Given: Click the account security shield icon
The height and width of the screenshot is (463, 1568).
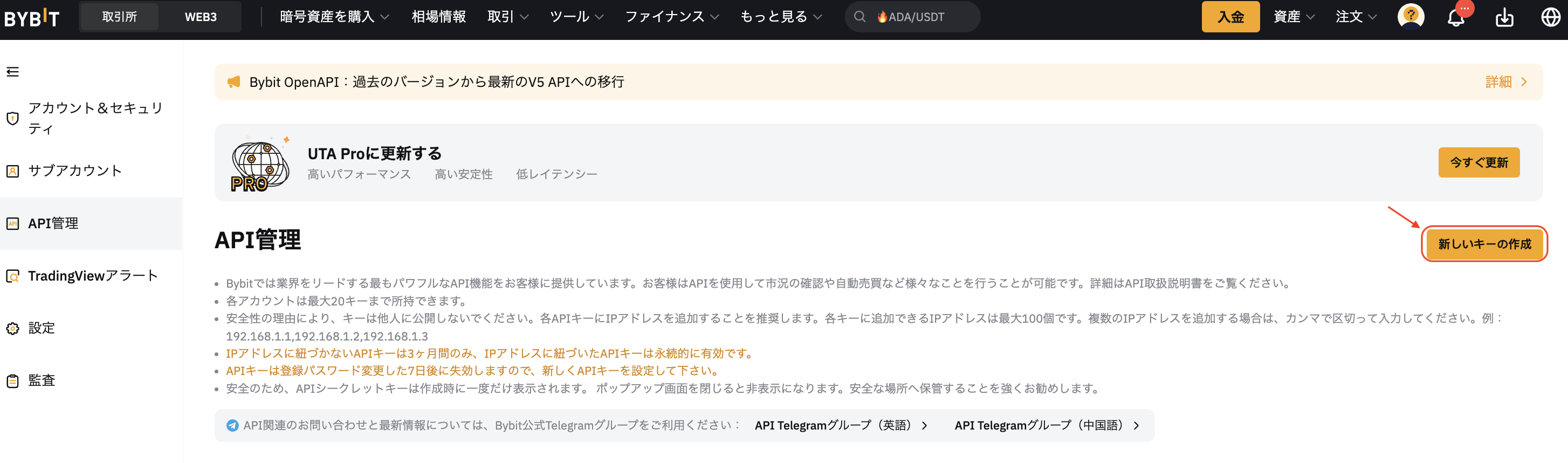Looking at the screenshot, I should click(13, 118).
